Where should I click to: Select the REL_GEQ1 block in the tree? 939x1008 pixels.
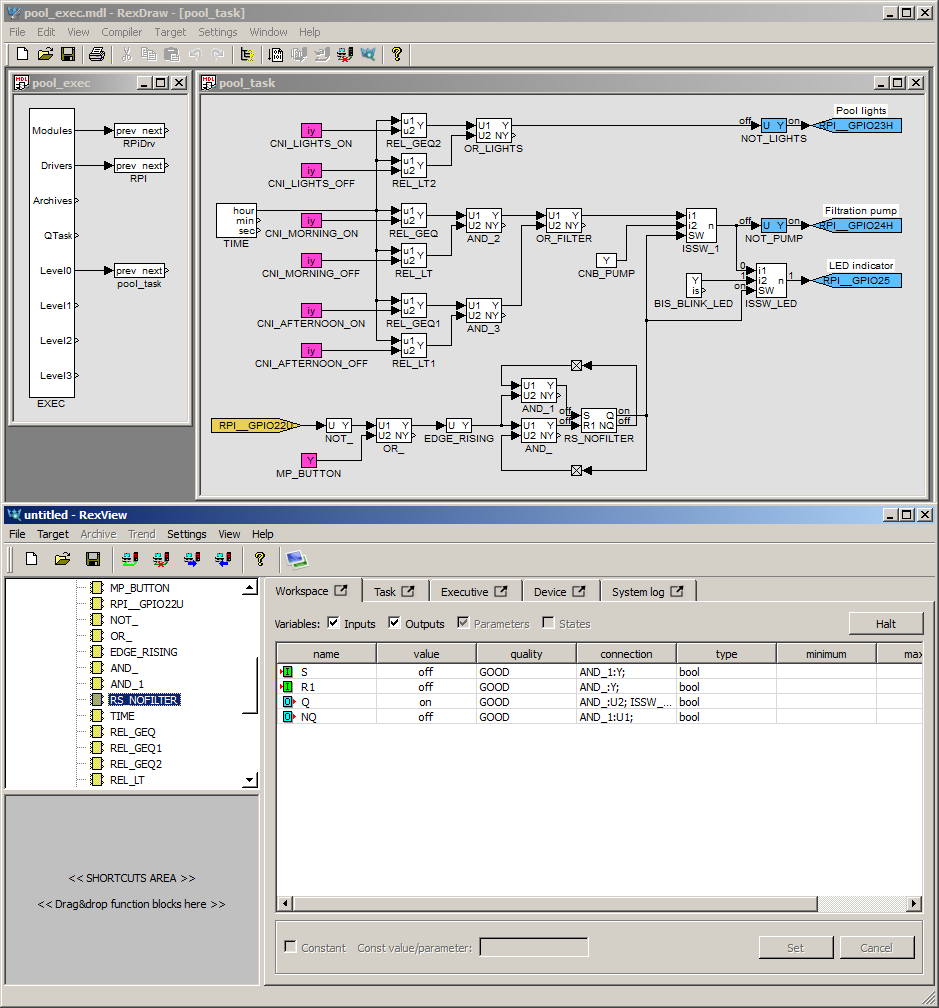[136, 748]
